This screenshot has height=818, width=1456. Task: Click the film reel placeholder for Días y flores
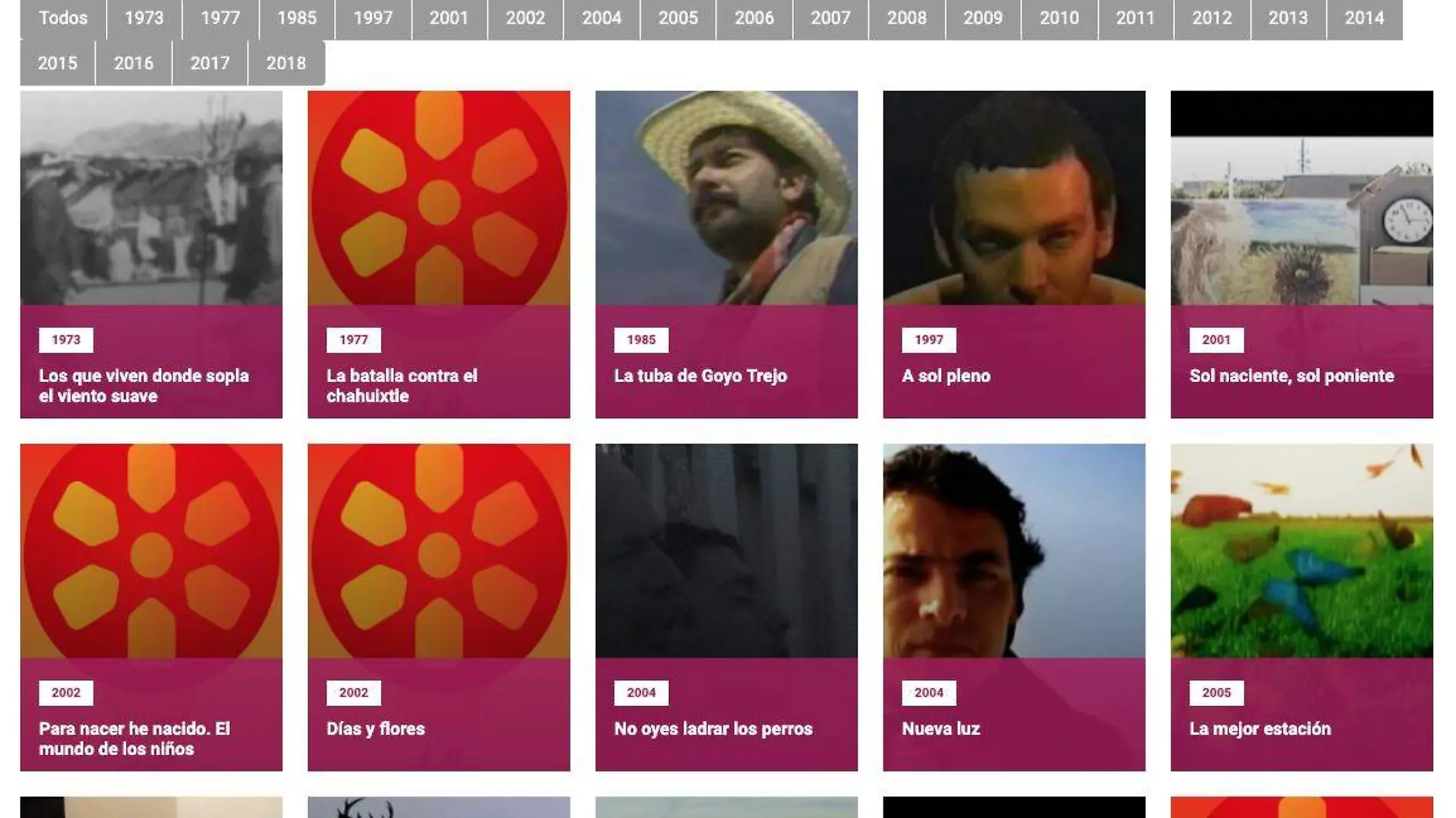[438, 551]
